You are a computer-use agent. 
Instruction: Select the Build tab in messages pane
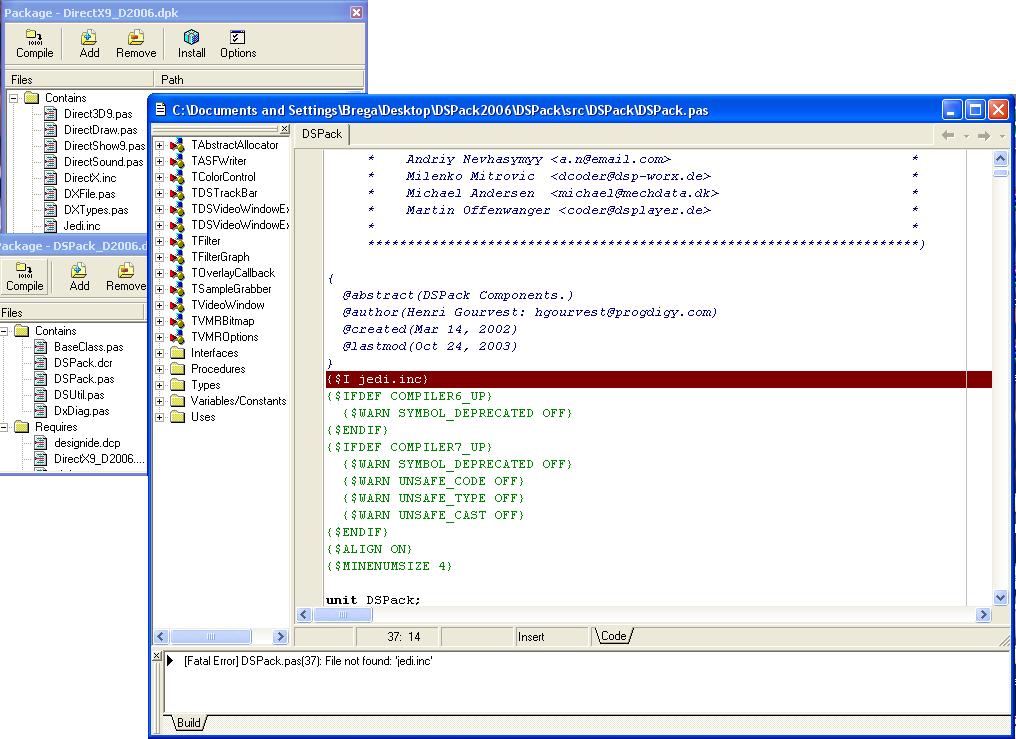pos(189,722)
